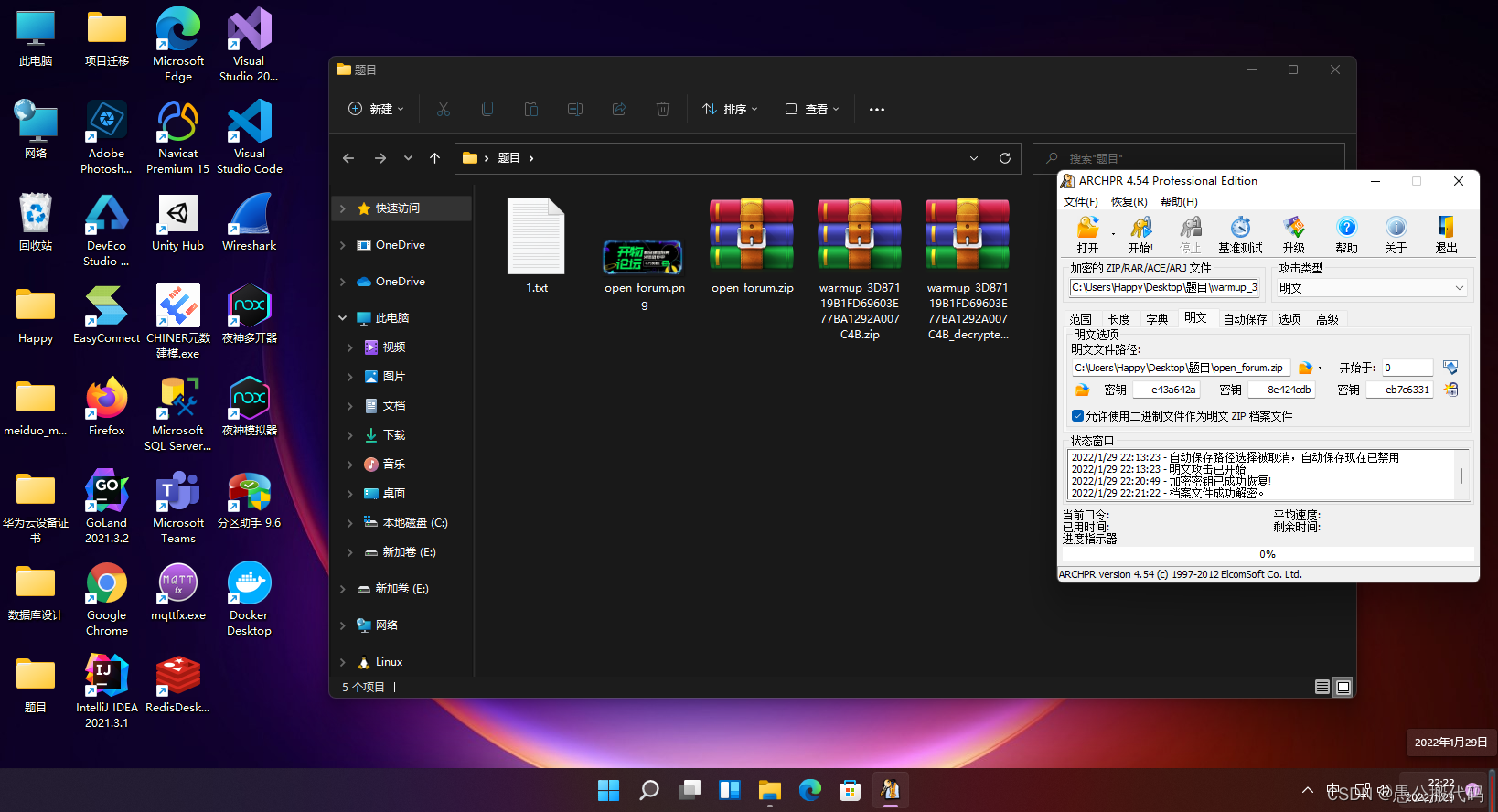Image resolution: width=1498 pixels, height=812 pixels.
Task: Click the Delete trash icon in Explorer toolbar
Action: pyautogui.click(x=663, y=109)
